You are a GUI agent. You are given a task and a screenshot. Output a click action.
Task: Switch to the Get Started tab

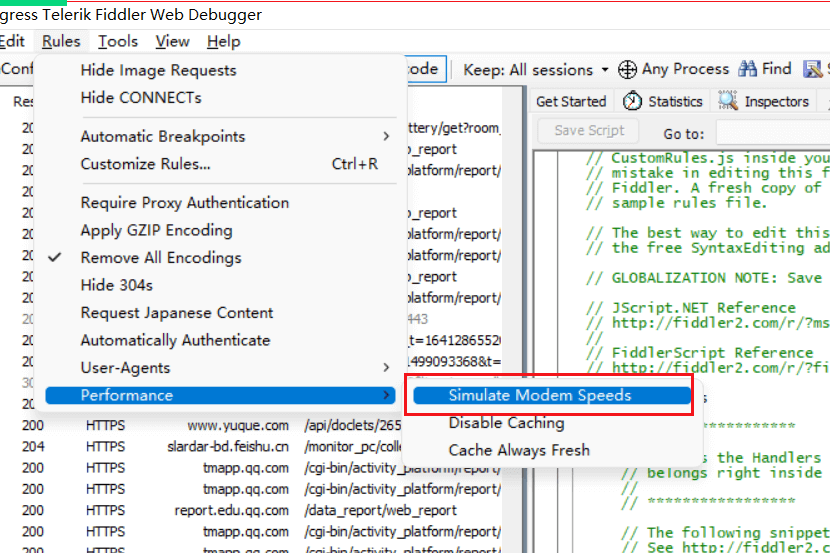click(571, 101)
